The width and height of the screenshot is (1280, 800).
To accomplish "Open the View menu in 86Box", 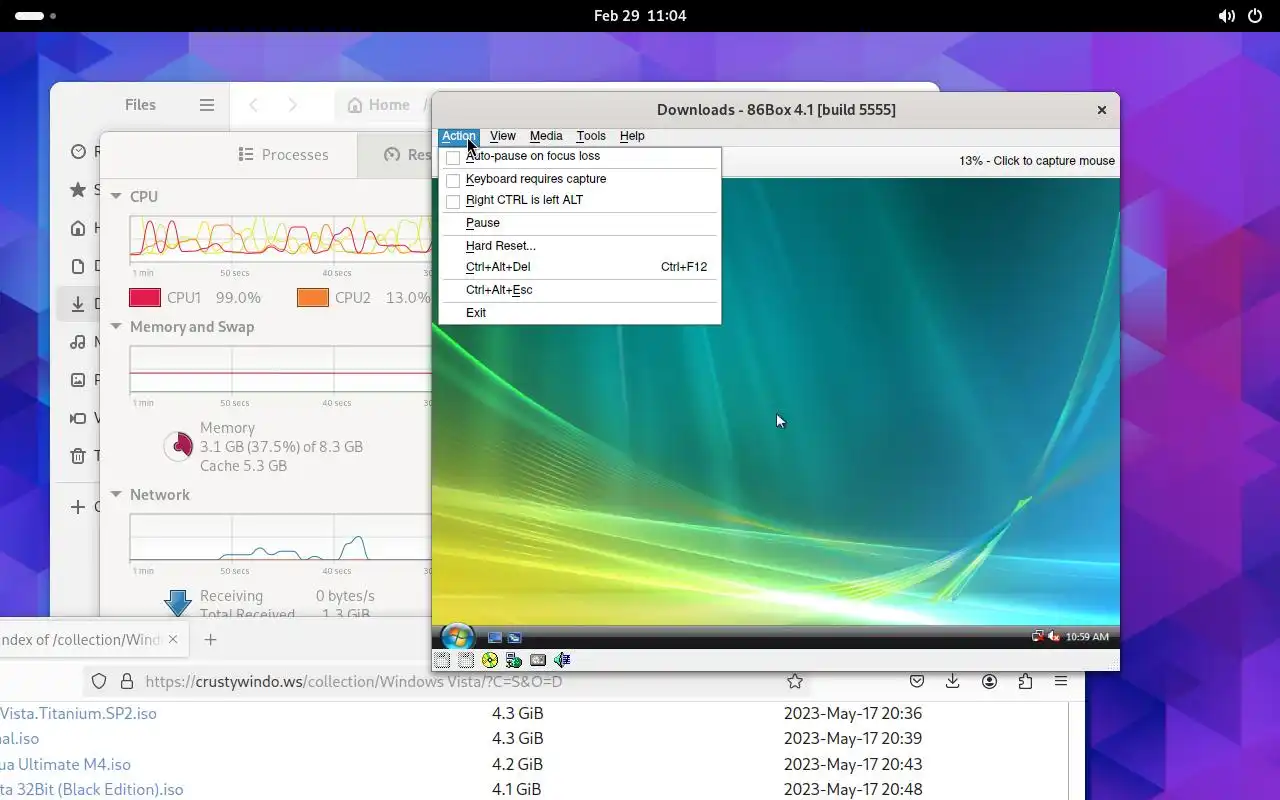I will 503,136.
